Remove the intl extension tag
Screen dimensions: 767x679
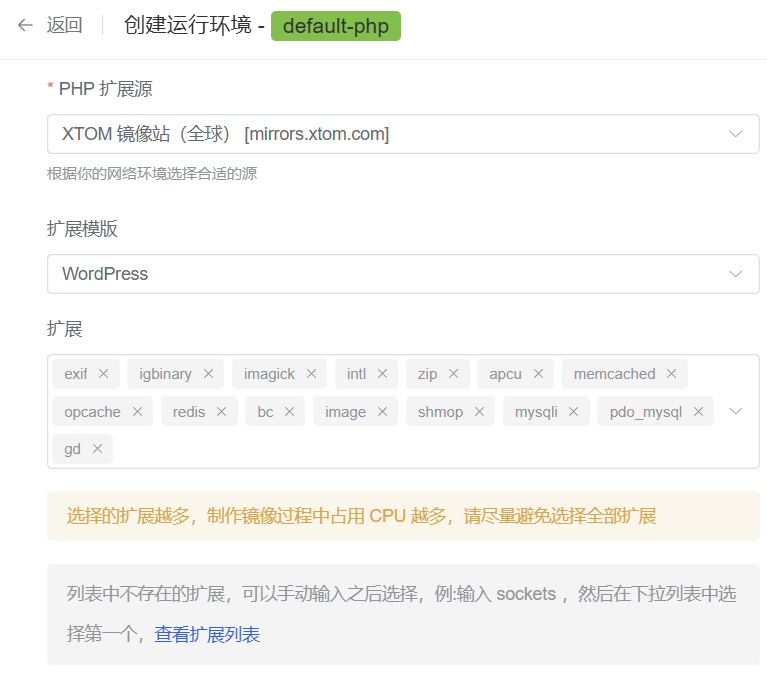tap(383, 374)
